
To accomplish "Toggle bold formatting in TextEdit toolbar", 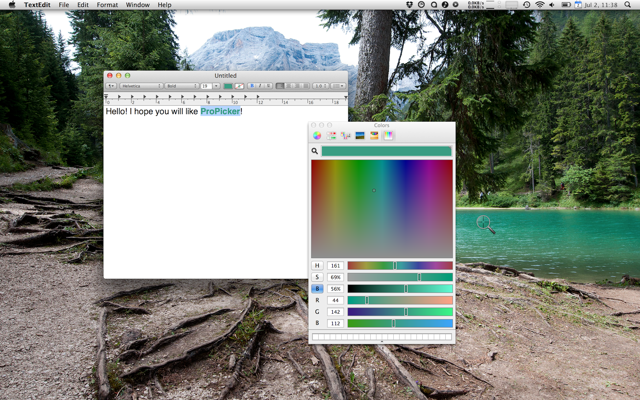I will [x=252, y=86].
